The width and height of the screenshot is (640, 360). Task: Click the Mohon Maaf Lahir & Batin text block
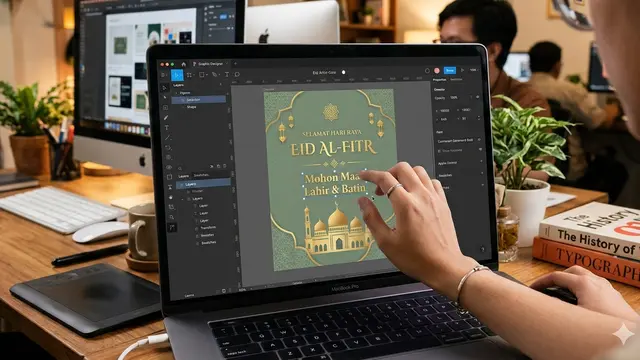[335, 184]
